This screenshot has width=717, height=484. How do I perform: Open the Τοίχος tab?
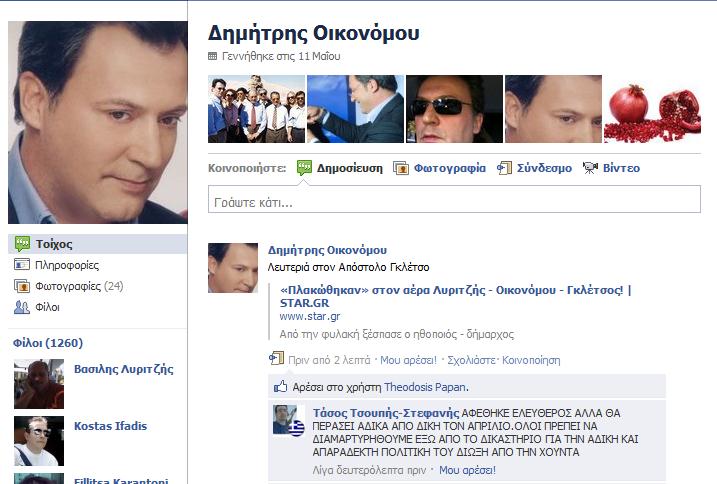point(97,244)
